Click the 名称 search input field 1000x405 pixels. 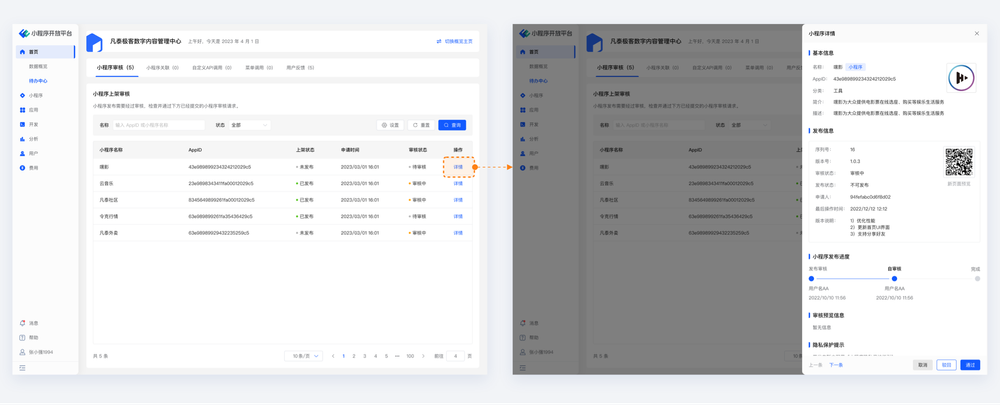click(158, 125)
